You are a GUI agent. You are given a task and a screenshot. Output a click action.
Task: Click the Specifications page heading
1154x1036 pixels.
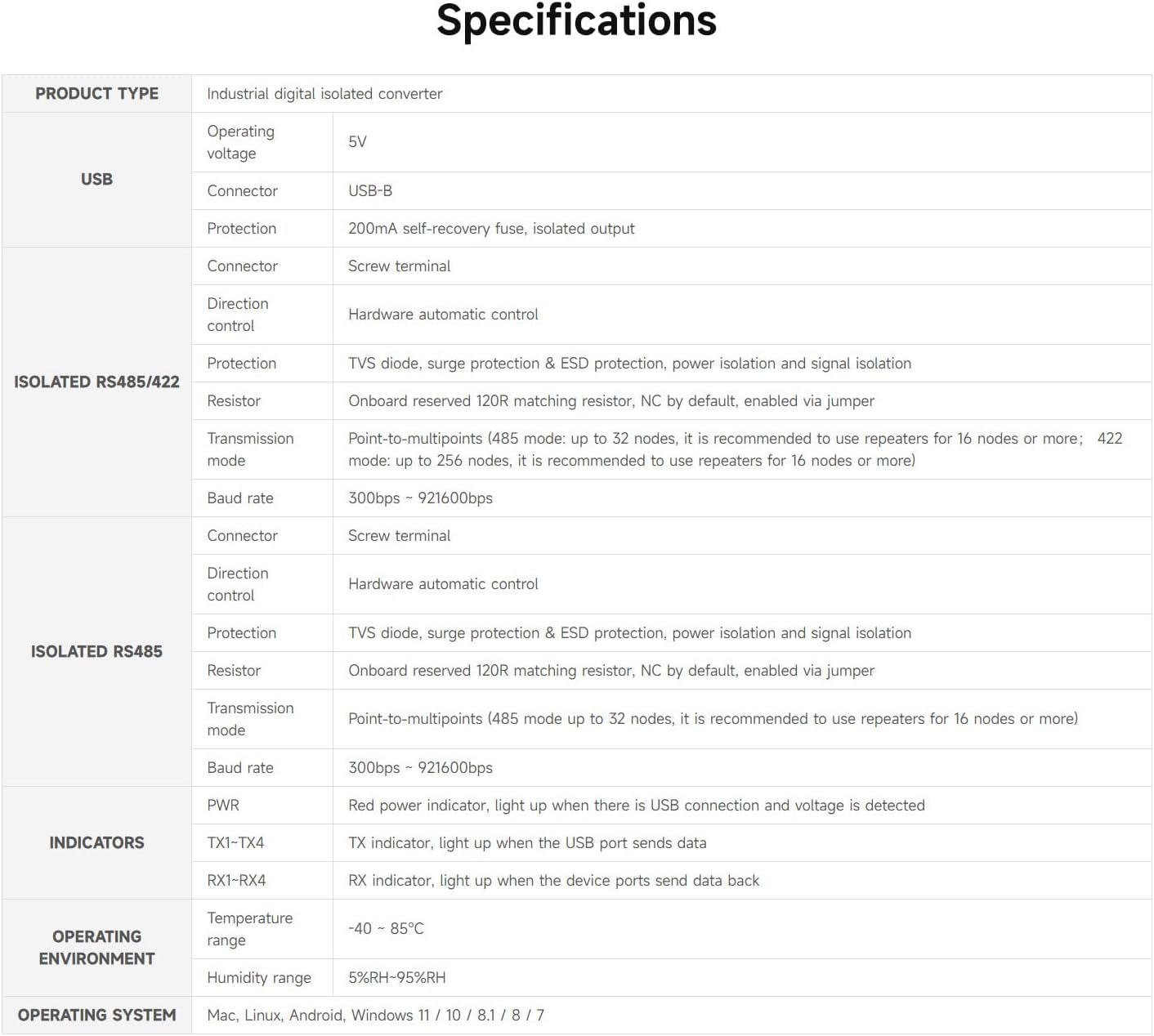pos(576,21)
